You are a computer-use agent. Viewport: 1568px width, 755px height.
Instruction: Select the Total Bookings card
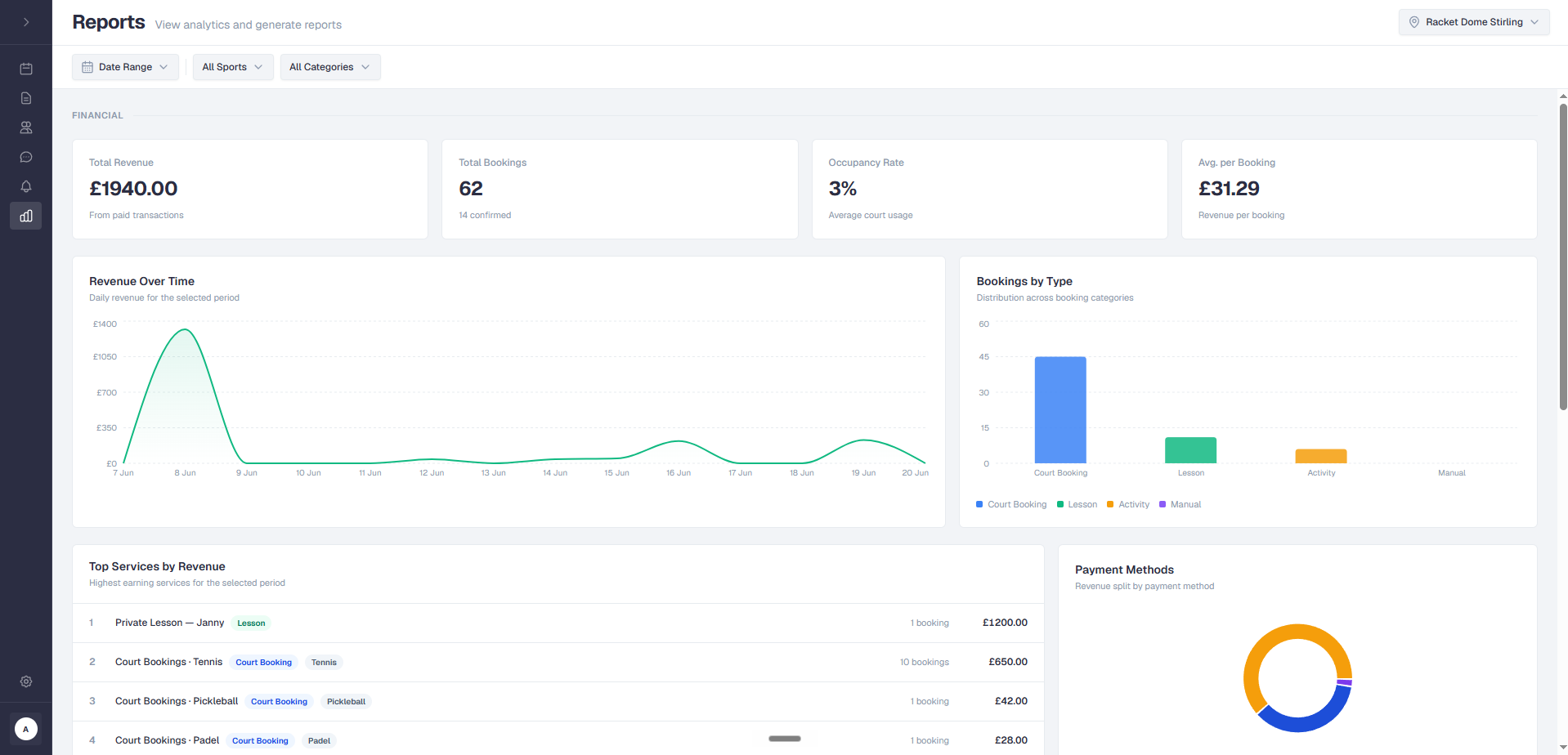[620, 189]
